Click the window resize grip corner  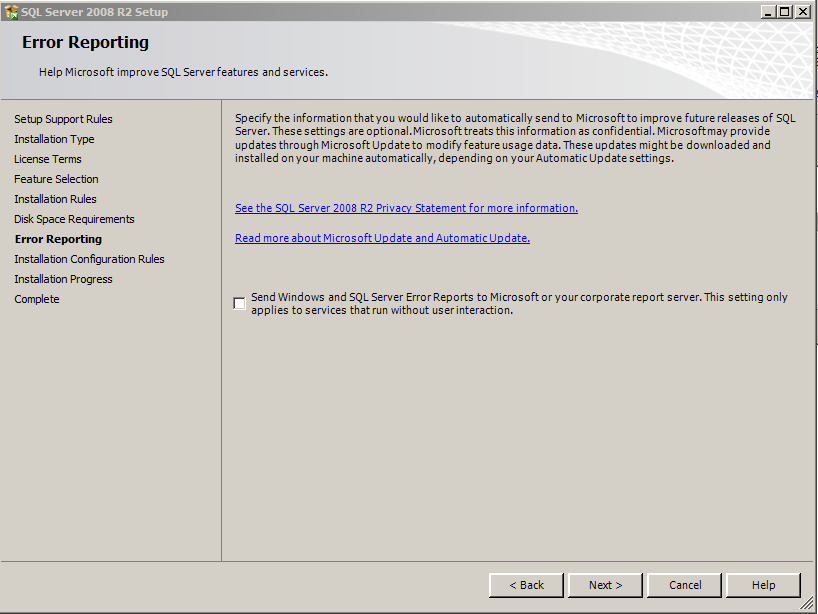[808, 604]
